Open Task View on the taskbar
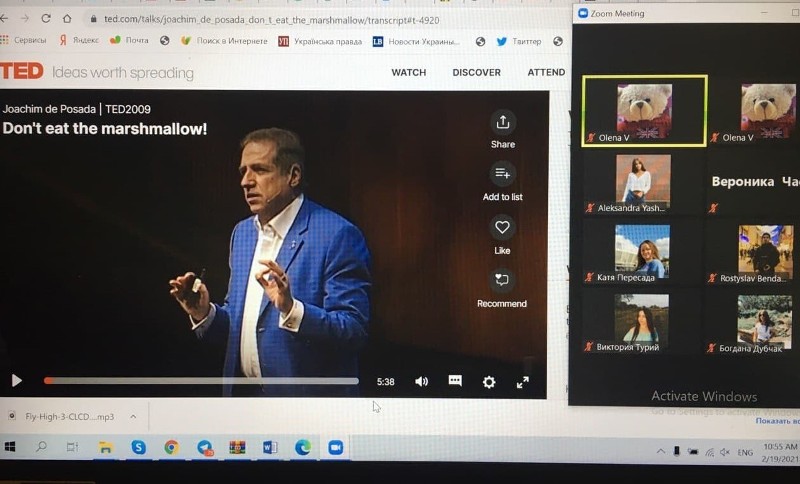800x484 pixels. tap(72, 447)
